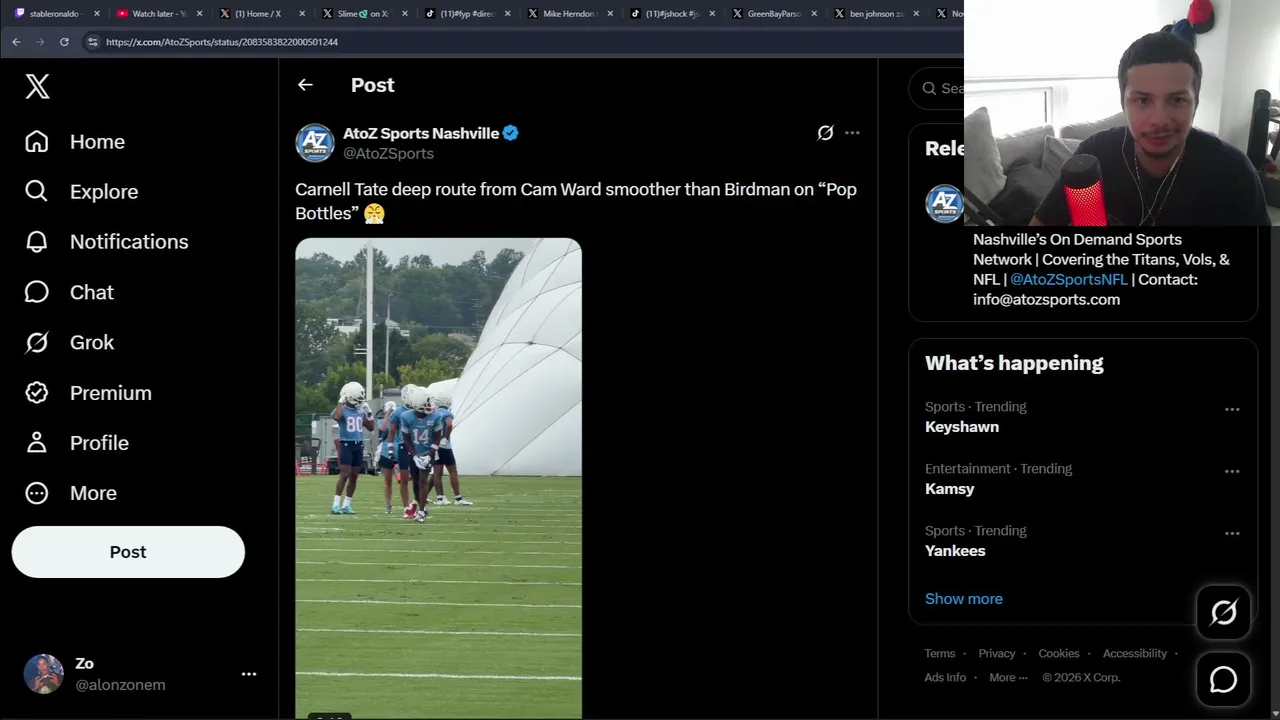This screenshot has width=1280, height=720.
Task: Close the Mike Herndon tab
Action: [x=610, y=14]
